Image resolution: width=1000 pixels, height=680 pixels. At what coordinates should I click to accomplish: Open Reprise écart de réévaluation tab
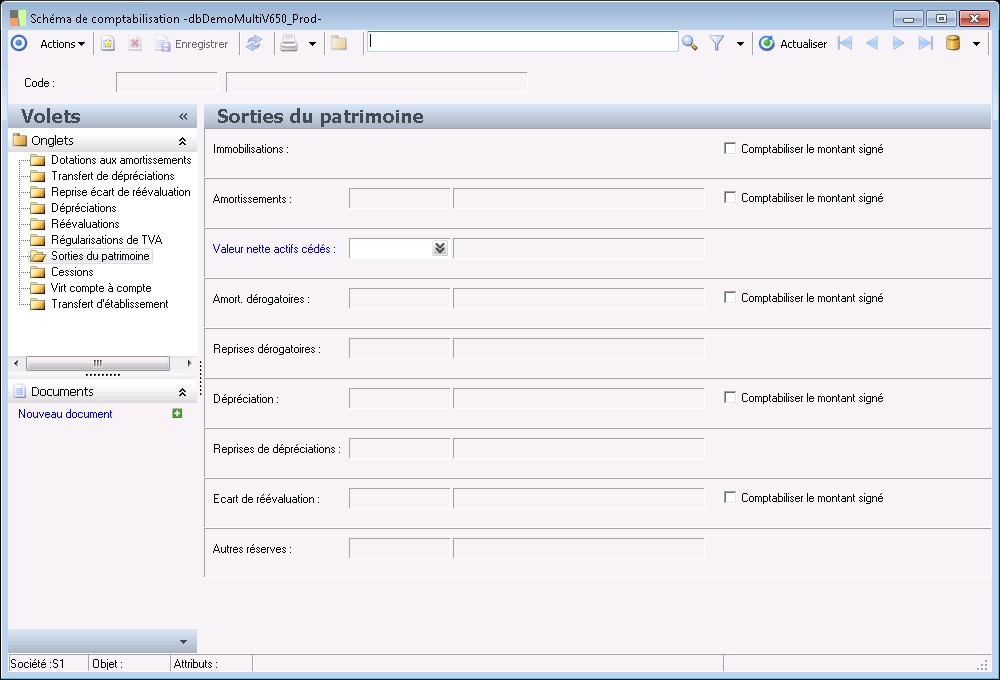point(121,192)
